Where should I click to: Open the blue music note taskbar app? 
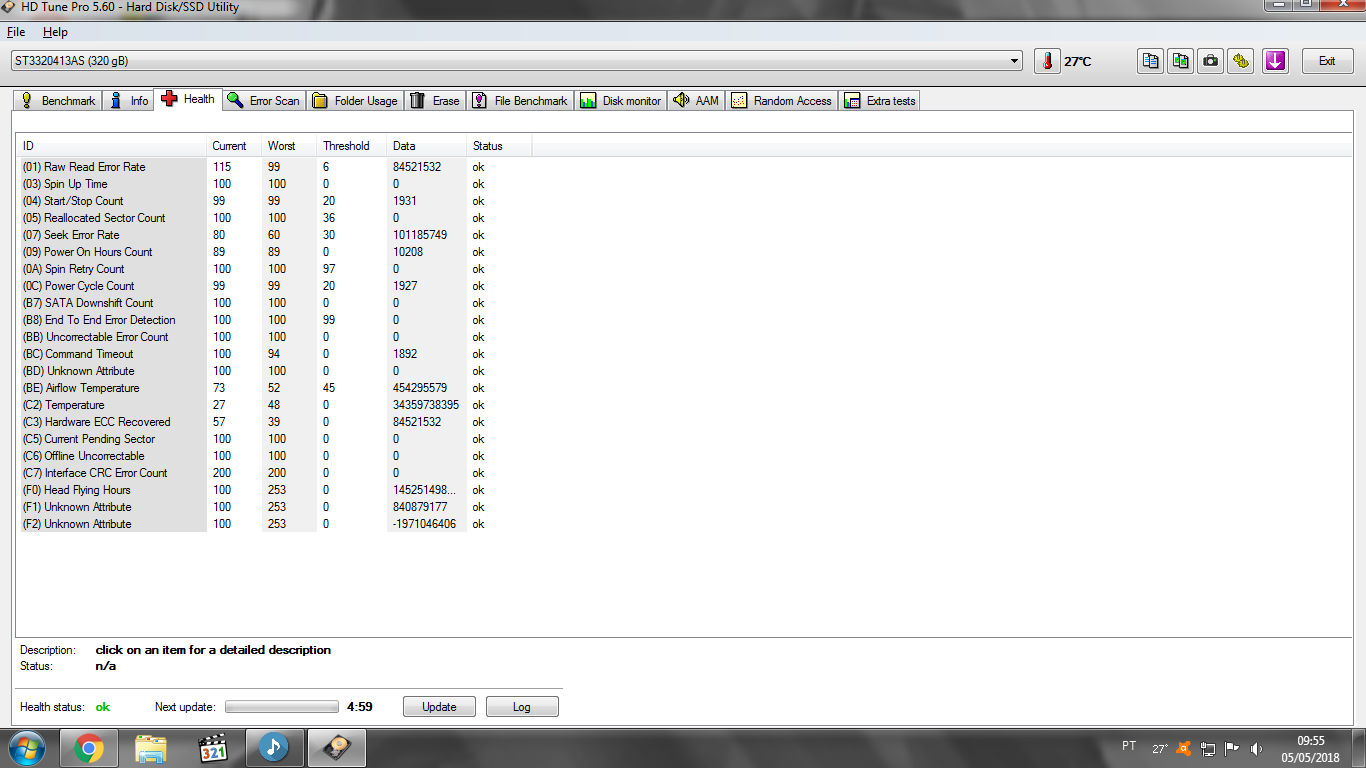click(x=274, y=748)
